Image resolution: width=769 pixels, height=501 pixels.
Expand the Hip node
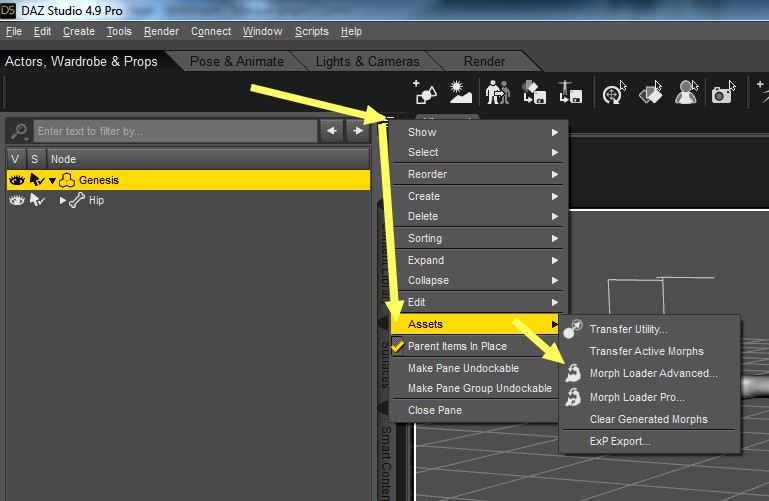coord(62,200)
